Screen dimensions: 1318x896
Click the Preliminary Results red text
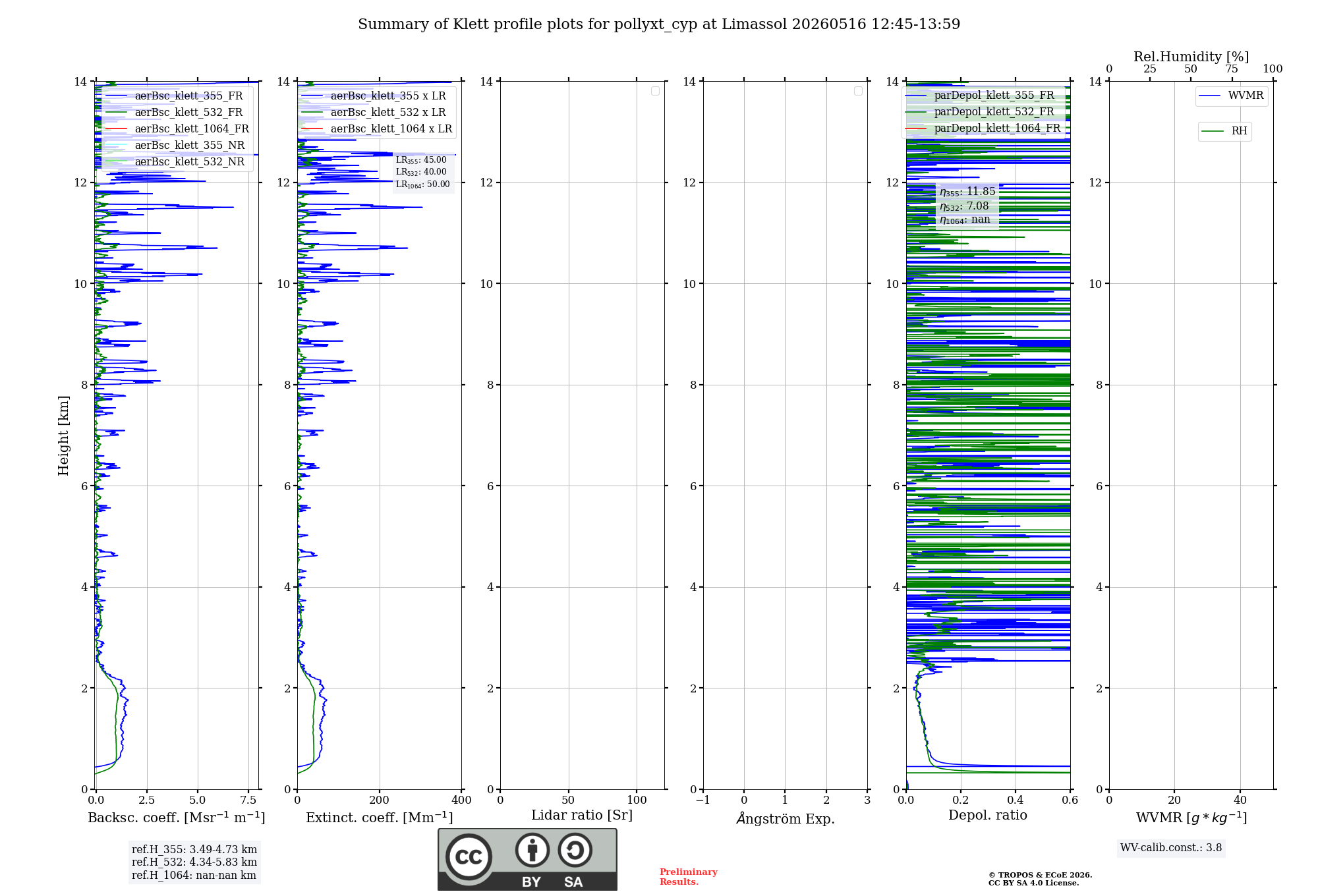tap(689, 877)
